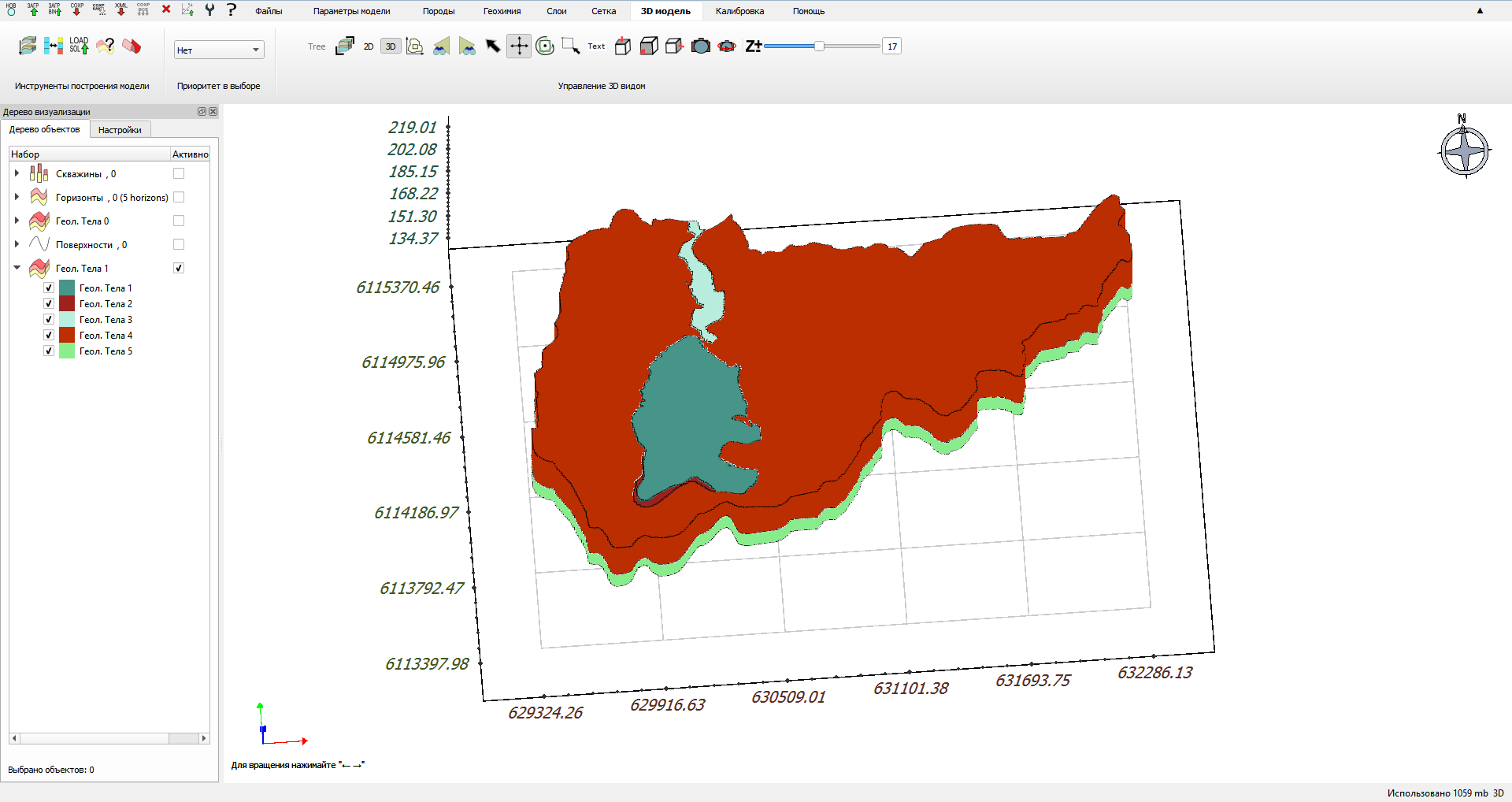Image resolution: width=1512 pixels, height=802 pixels.
Task: Click the LOAD SOL toolbar icon
Action: [79, 46]
